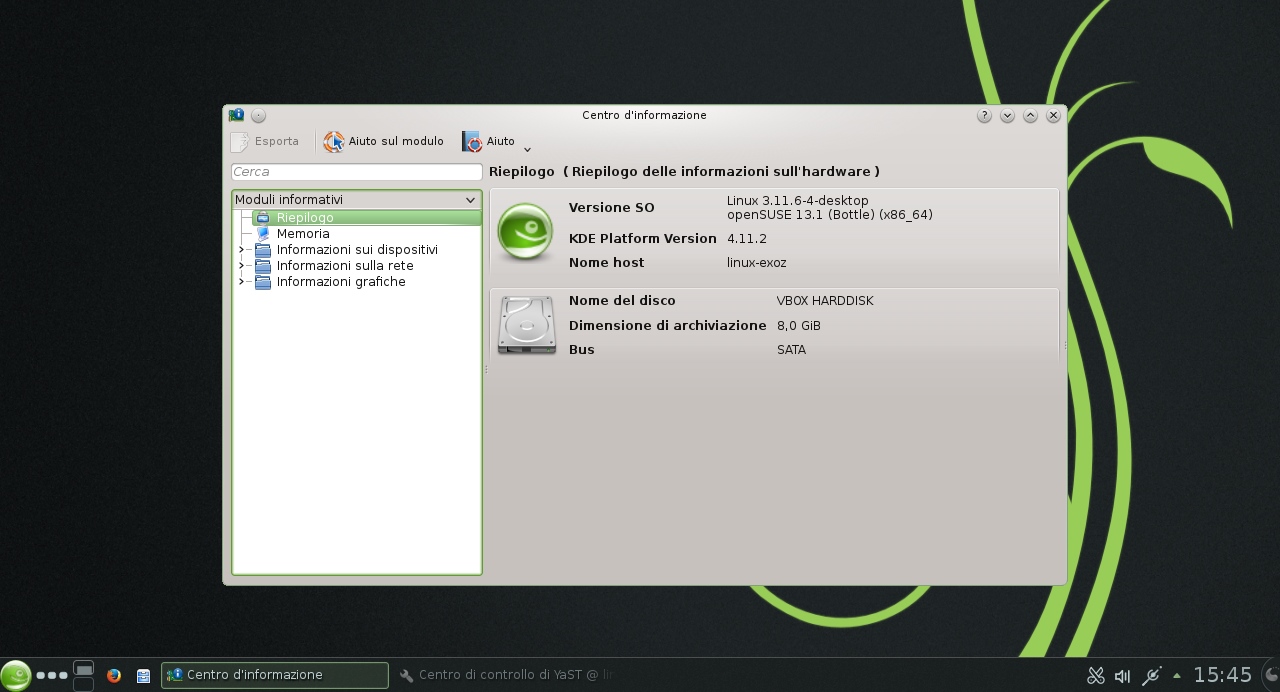Expand the Informazioni grafiche tree node
1280x692 pixels.
point(241,282)
